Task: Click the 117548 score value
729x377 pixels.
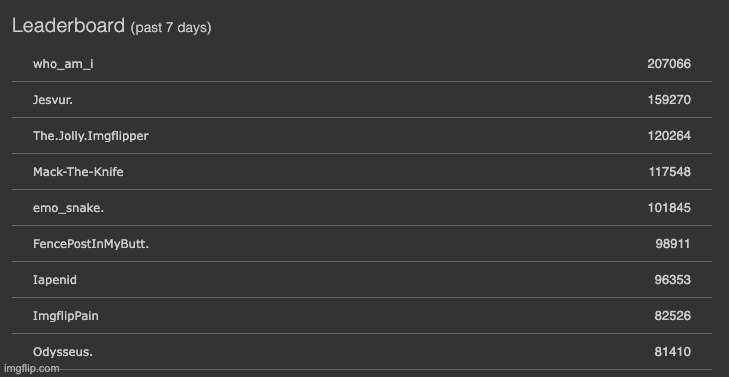Action: coord(669,172)
